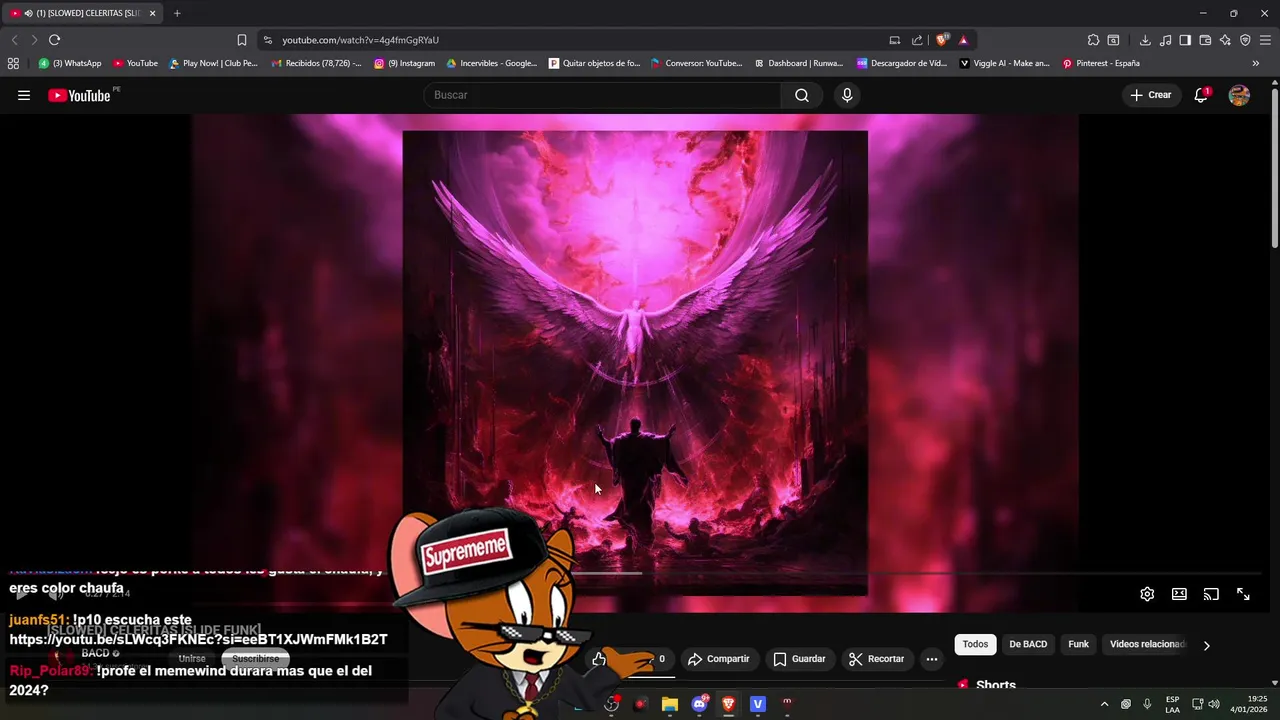Close the SLOWED CELERITAS tab
Image resolution: width=1280 pixels, height=720 pixels.
tap(153, 13)
